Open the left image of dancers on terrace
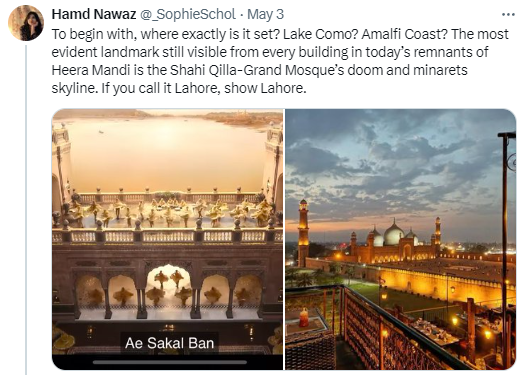The image size is (530, 375). pyautogui.click(x=167, y=239)
